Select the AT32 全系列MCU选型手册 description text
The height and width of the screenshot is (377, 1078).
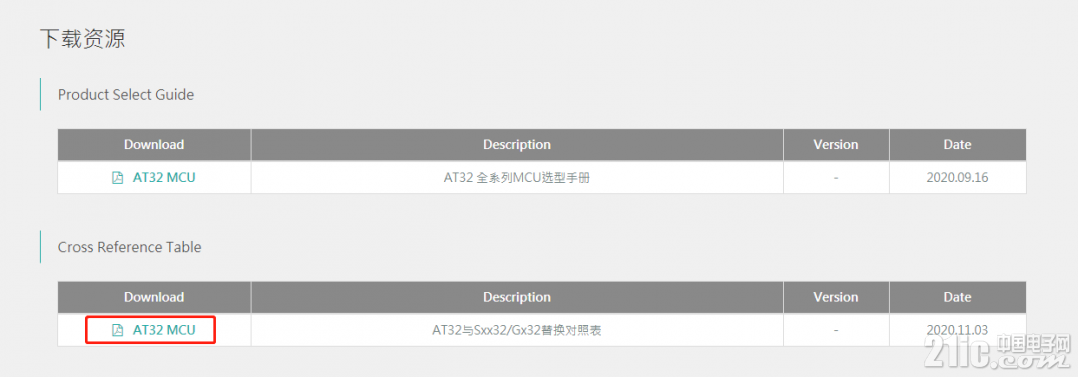click(517, 177)
